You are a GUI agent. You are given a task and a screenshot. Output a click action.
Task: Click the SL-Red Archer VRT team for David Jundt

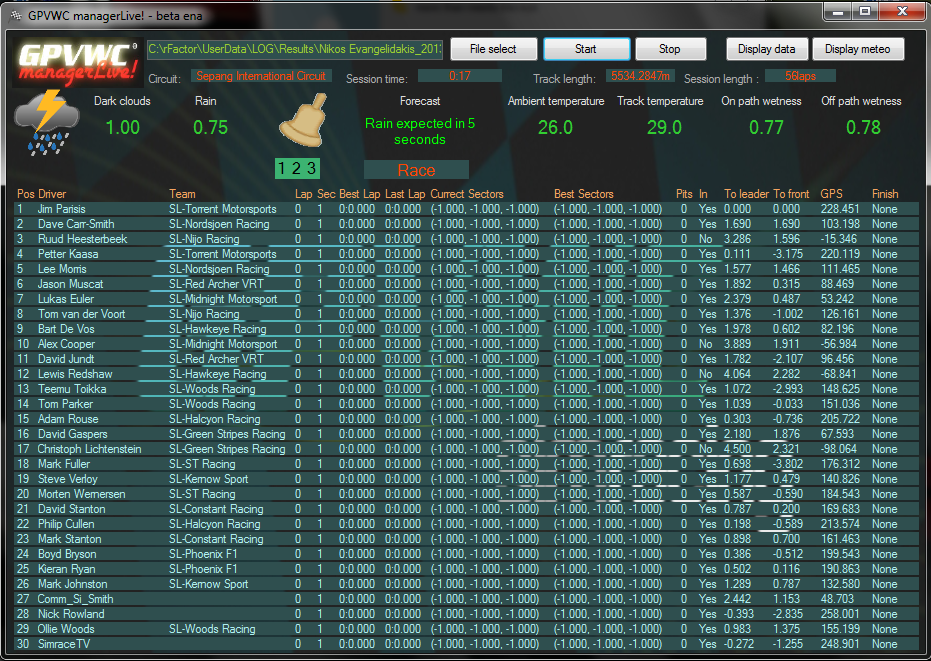216,359
